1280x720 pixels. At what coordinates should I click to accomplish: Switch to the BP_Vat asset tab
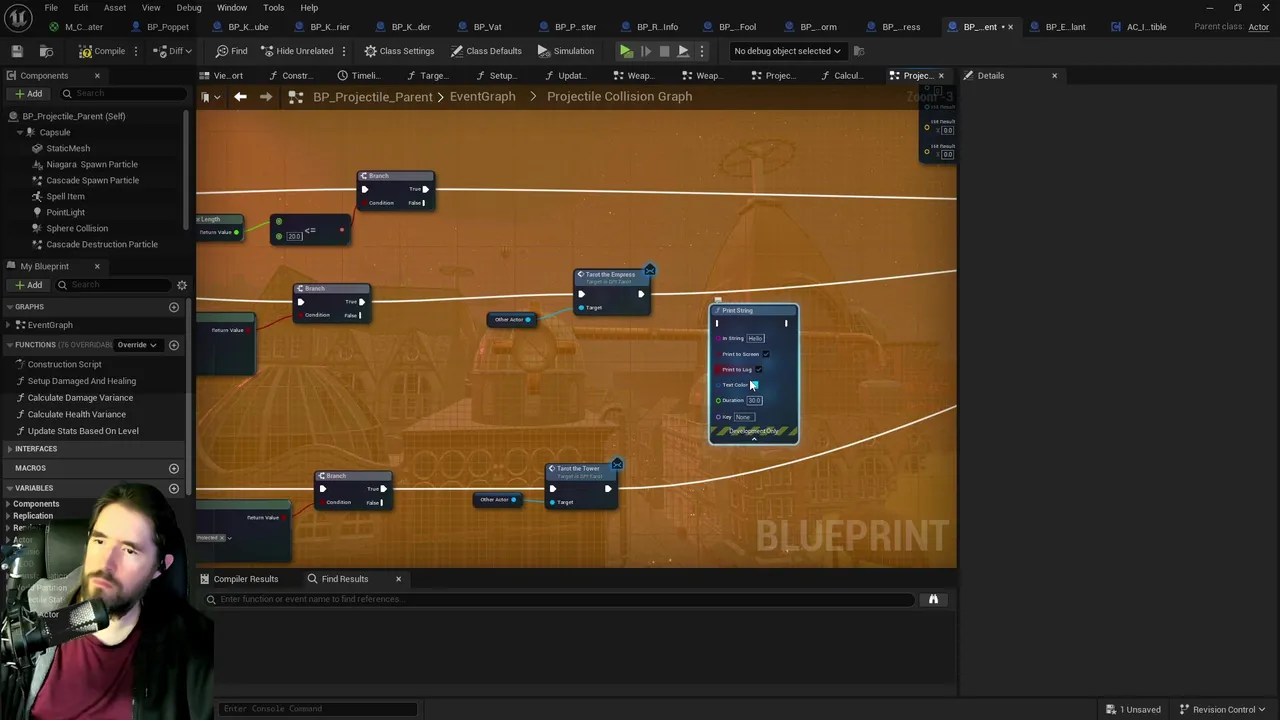(x=487, y=27)
